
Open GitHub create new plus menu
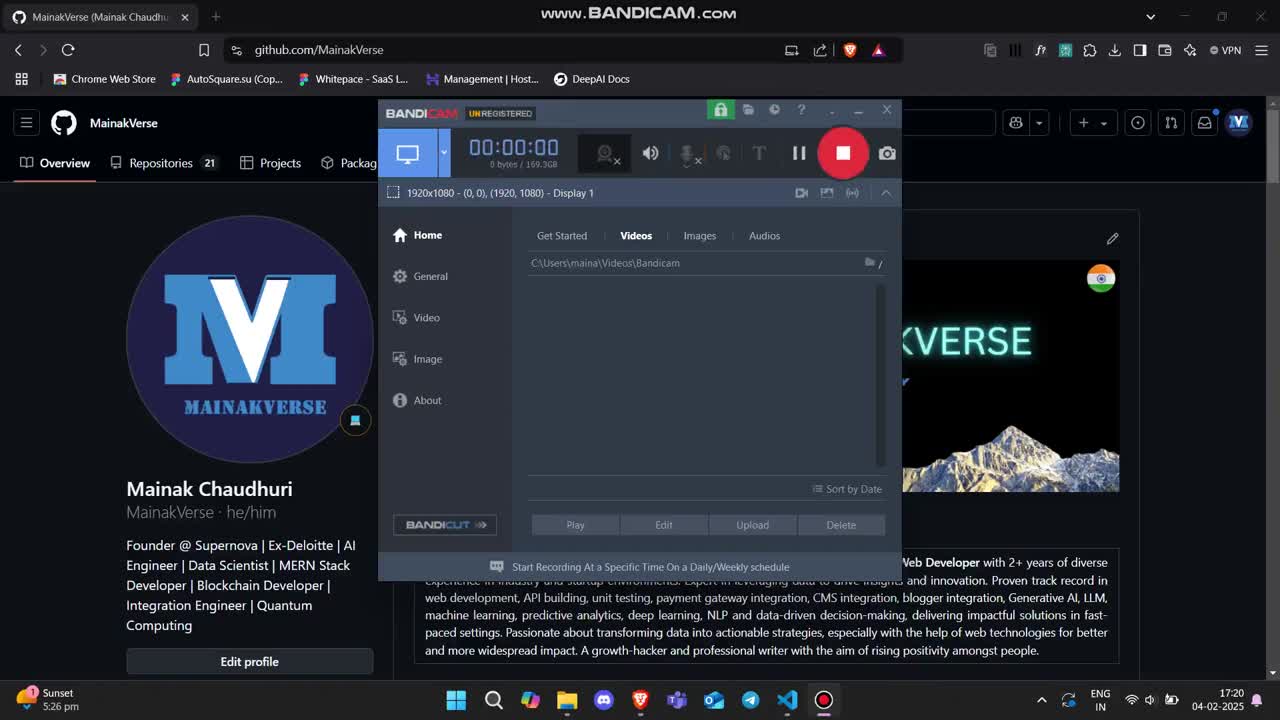pyautogui.click(x=1092, y=123)
